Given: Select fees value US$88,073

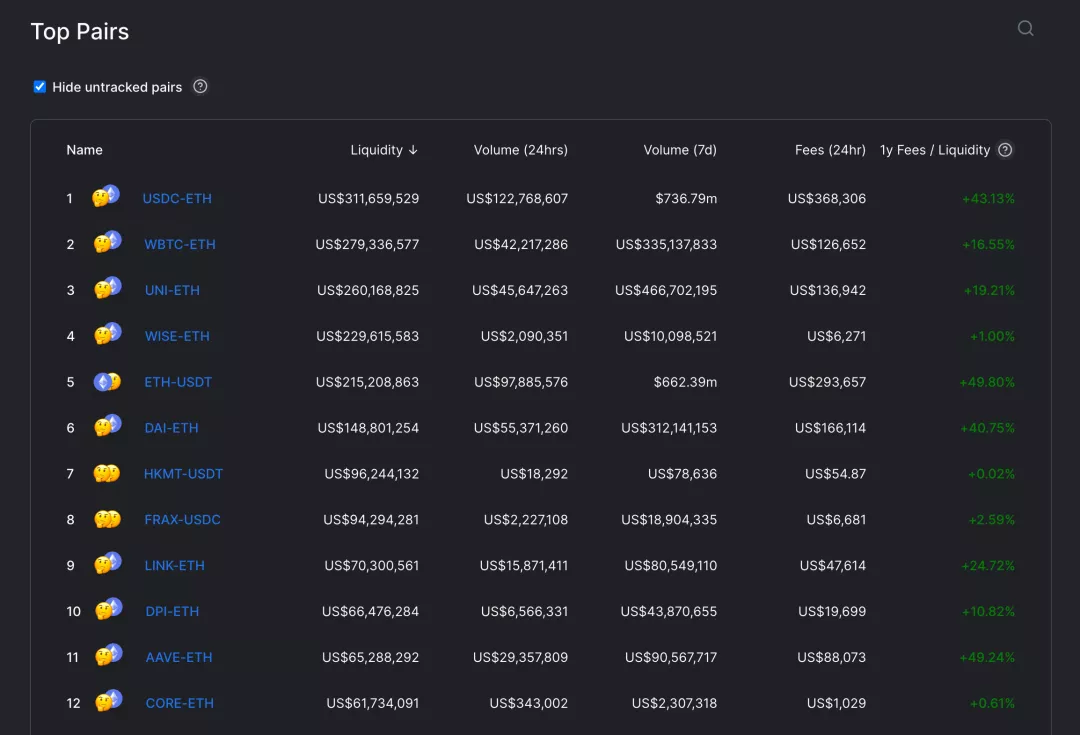Looking at the screenshot, I should tap(831, 657).
